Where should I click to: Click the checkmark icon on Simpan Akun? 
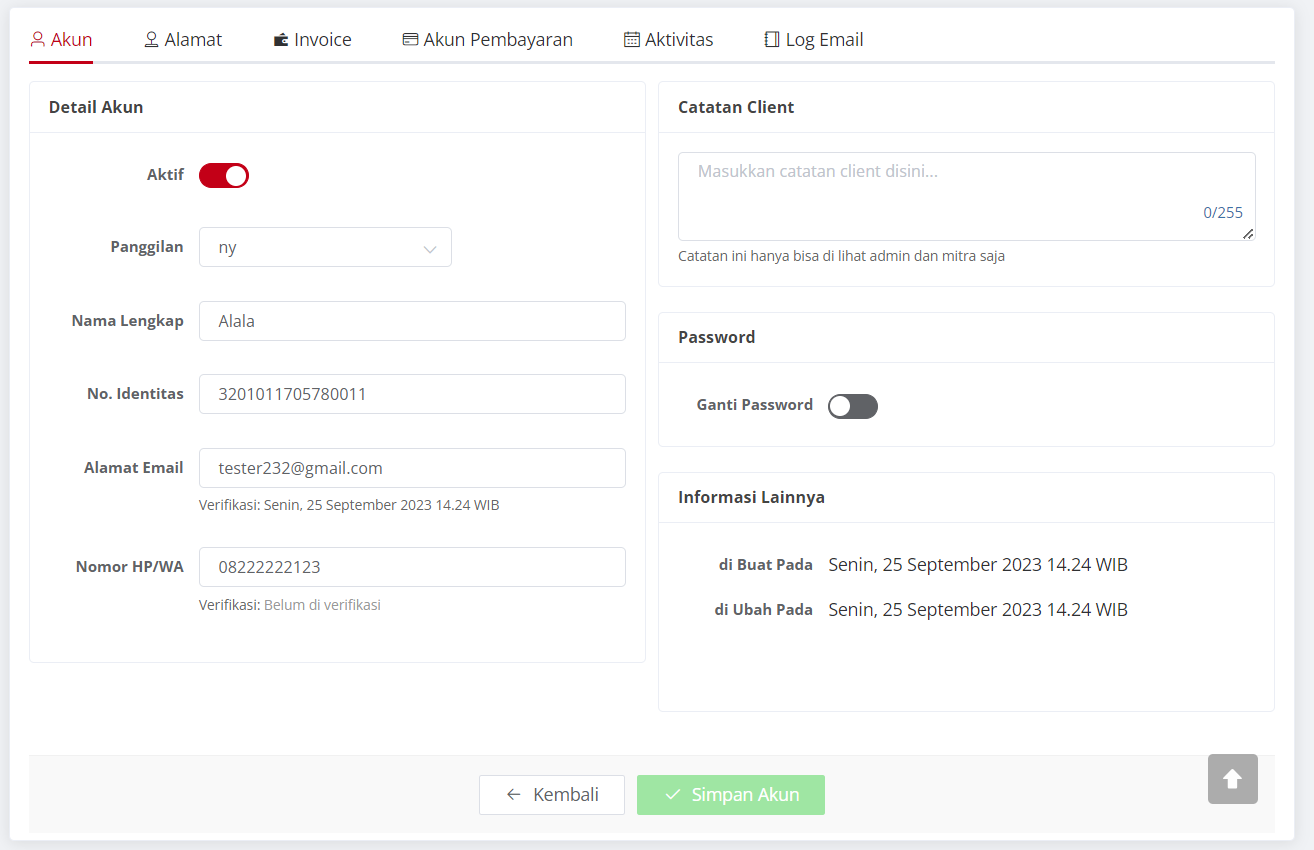(672, 795)
